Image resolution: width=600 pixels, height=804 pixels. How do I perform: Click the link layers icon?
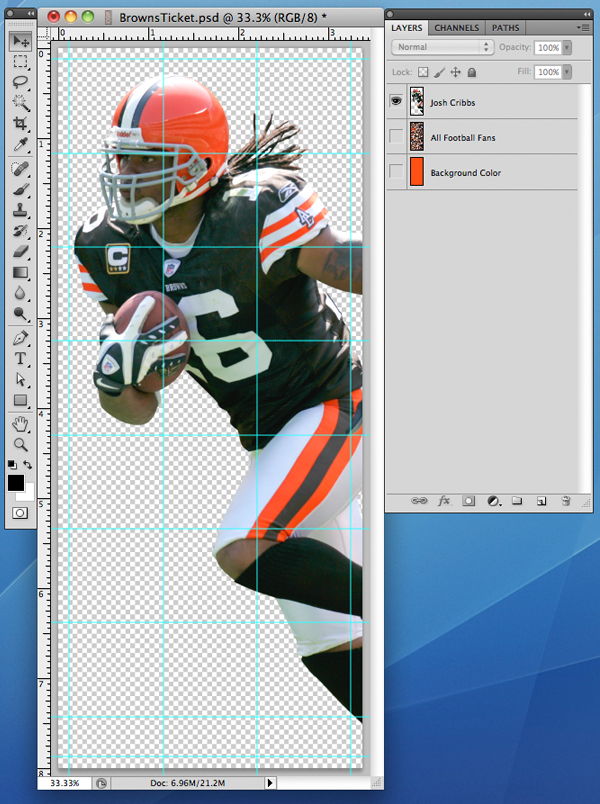click(x=419, y=500)
